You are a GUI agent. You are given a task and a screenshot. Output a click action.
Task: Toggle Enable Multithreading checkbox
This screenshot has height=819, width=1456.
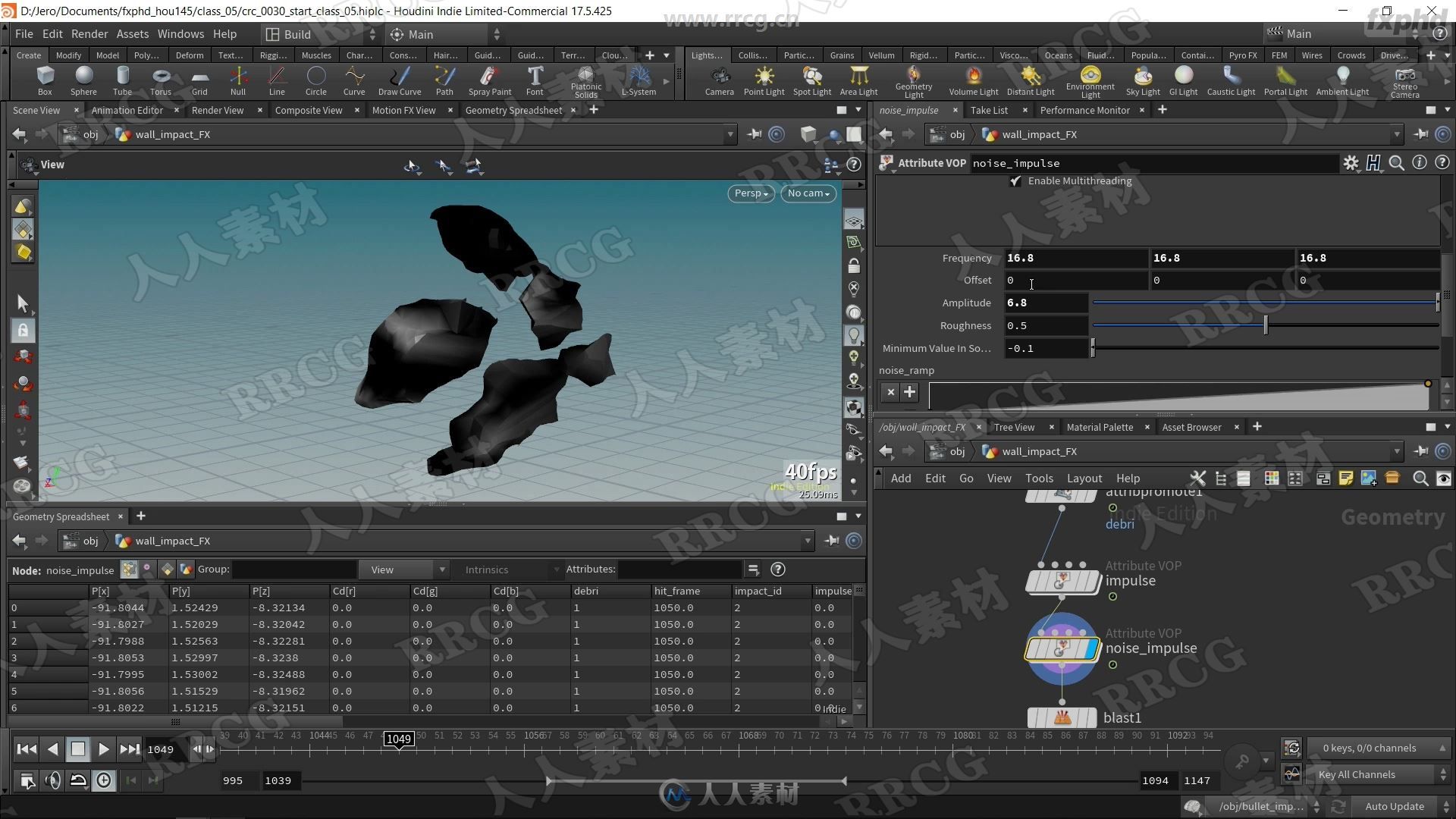pos(1016,180)
